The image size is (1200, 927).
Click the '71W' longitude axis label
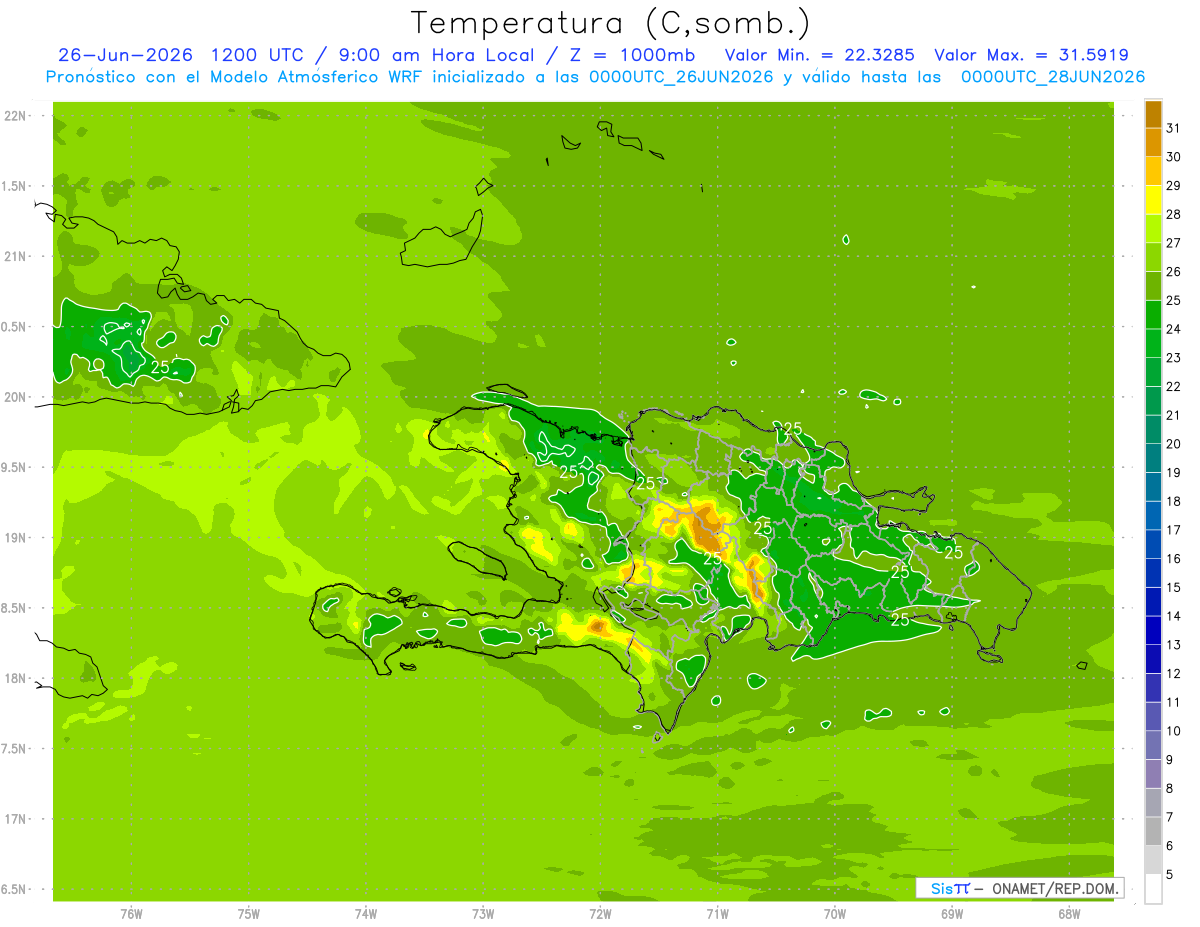click(717, 914)
